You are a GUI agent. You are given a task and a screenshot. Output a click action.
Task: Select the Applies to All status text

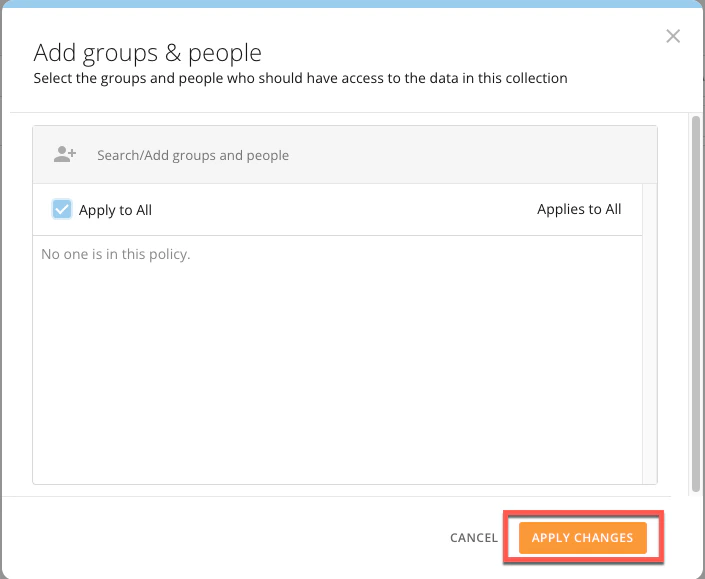(x=579, y=209)
